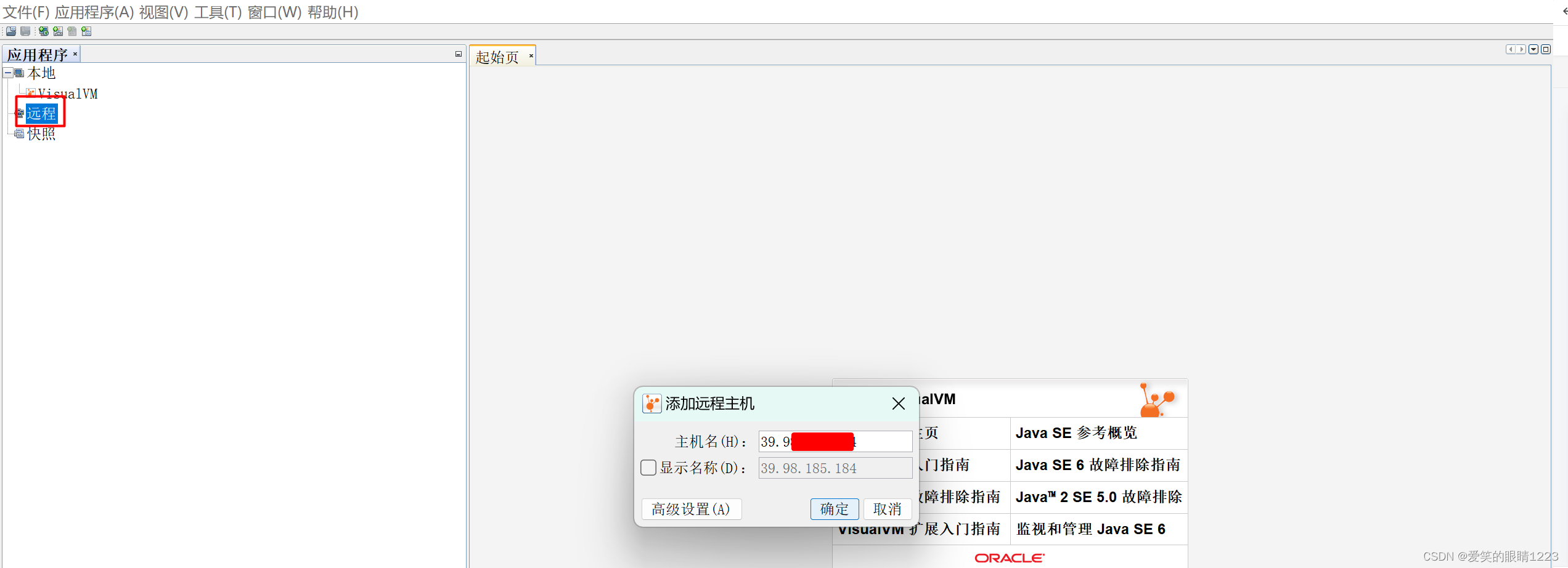Click the VisualVM application icon in tree

pyautogui.click(x=31, y=93)
